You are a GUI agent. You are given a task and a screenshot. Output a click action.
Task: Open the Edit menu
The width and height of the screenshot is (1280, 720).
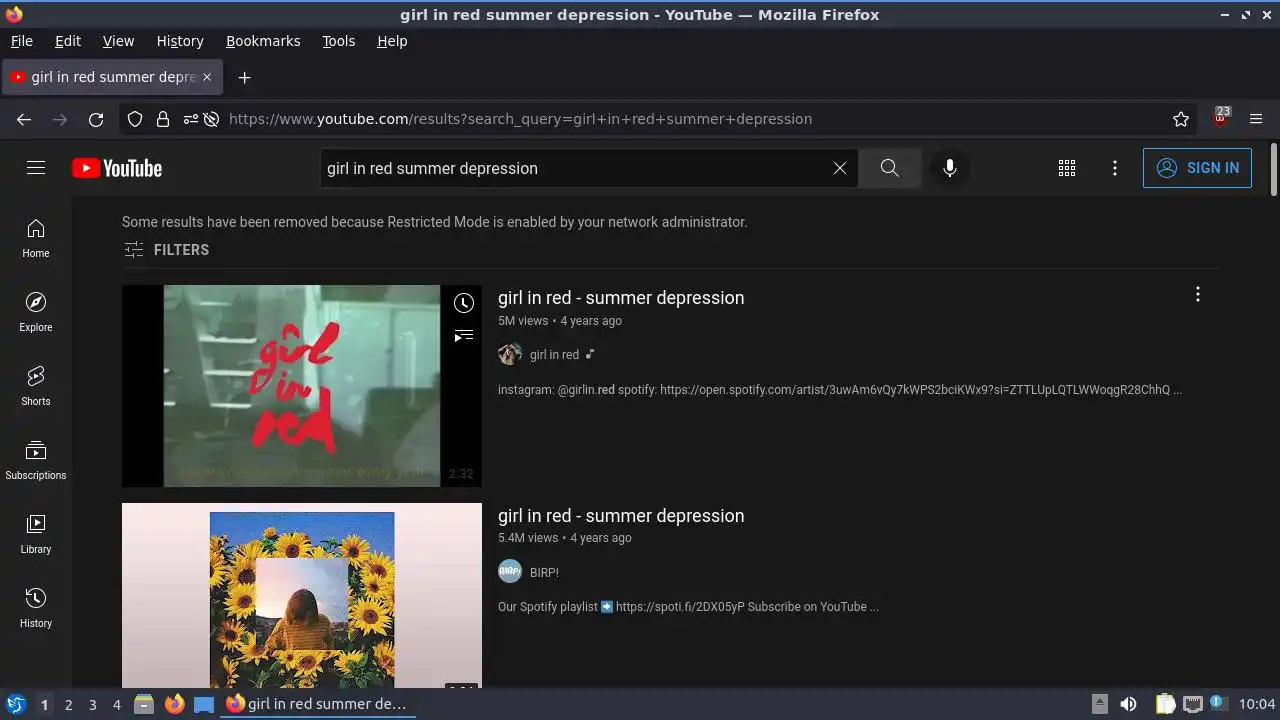click(68, 41)
